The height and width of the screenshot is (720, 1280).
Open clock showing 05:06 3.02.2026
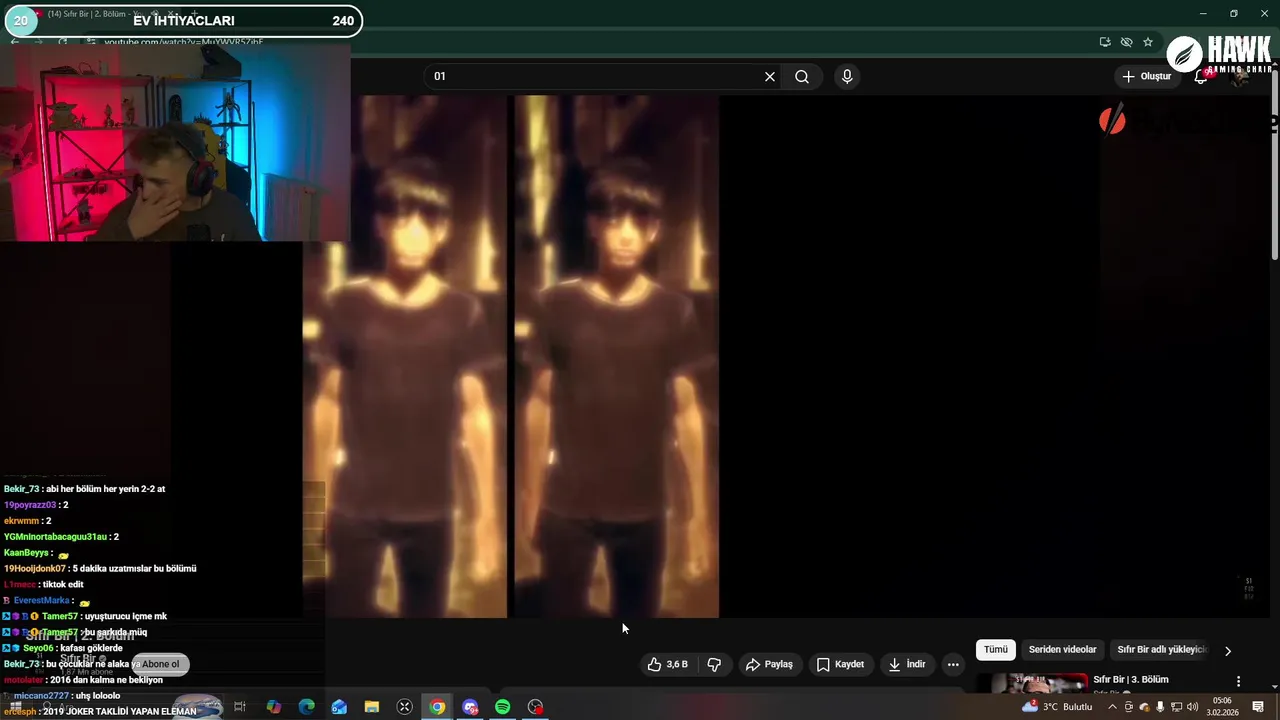(1222, 707)
